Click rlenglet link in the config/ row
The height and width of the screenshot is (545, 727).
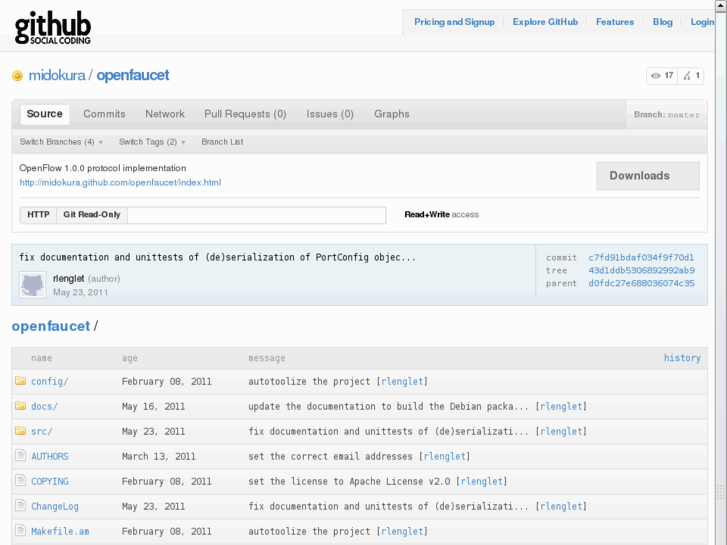tap(402, 381)
